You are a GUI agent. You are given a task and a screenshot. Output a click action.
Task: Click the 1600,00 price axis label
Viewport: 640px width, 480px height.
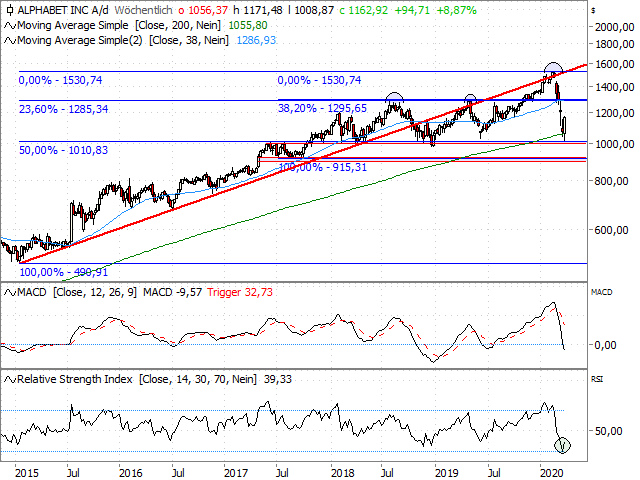[x=614, y=64]
